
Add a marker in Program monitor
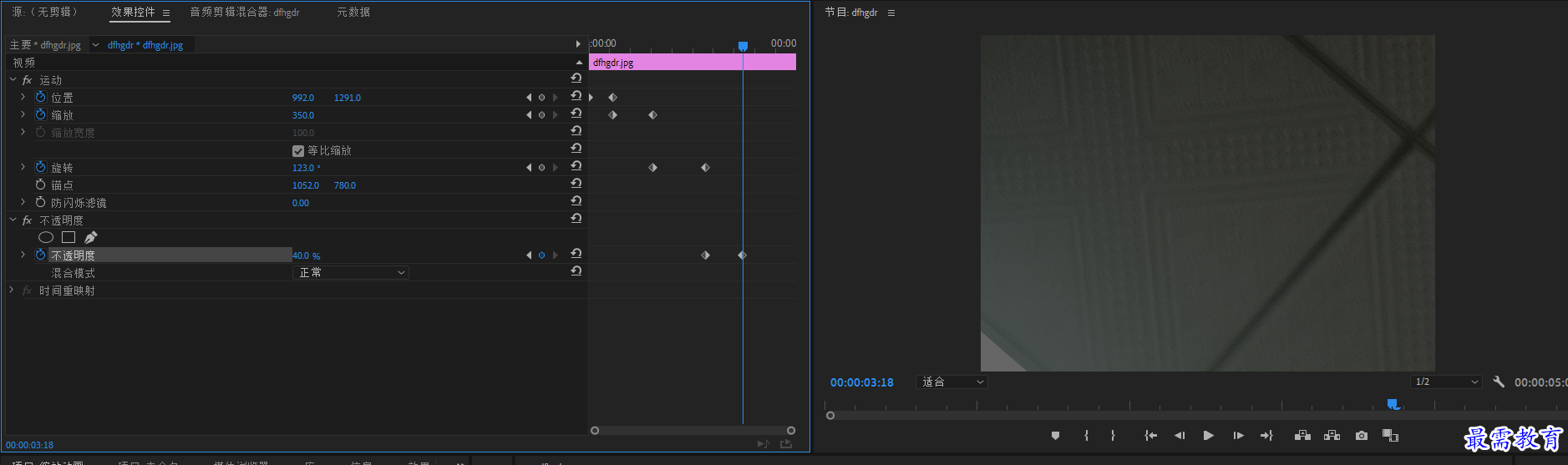click(x=1055, y=436)
